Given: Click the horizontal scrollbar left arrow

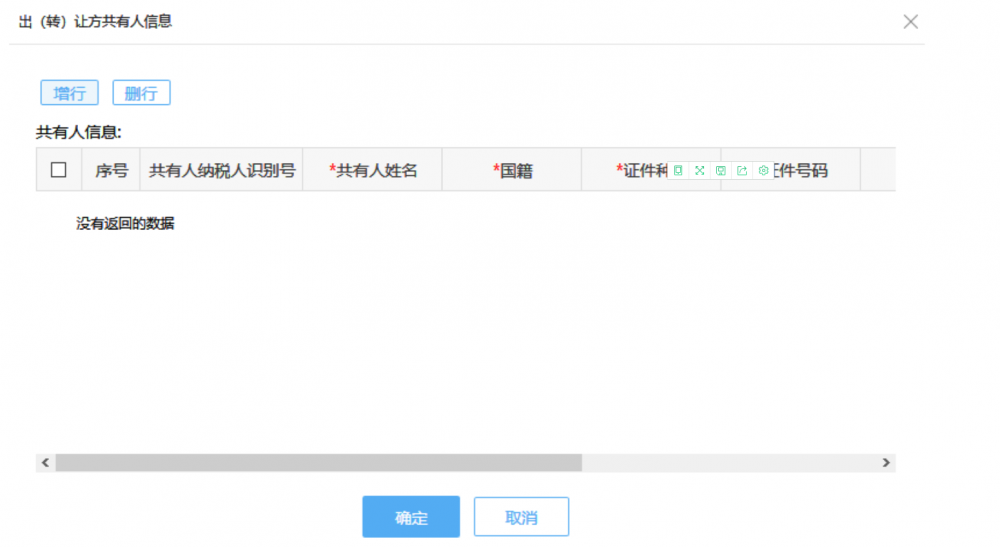Looking at the screenshot, I should pyautogui.click(x=45, y=463).
